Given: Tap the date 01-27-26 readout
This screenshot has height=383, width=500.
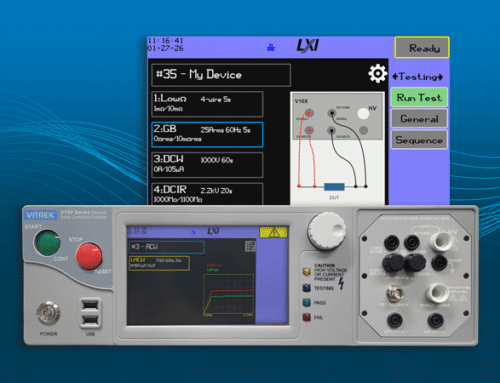Looking at the screenshot, I should pos(165,48).
